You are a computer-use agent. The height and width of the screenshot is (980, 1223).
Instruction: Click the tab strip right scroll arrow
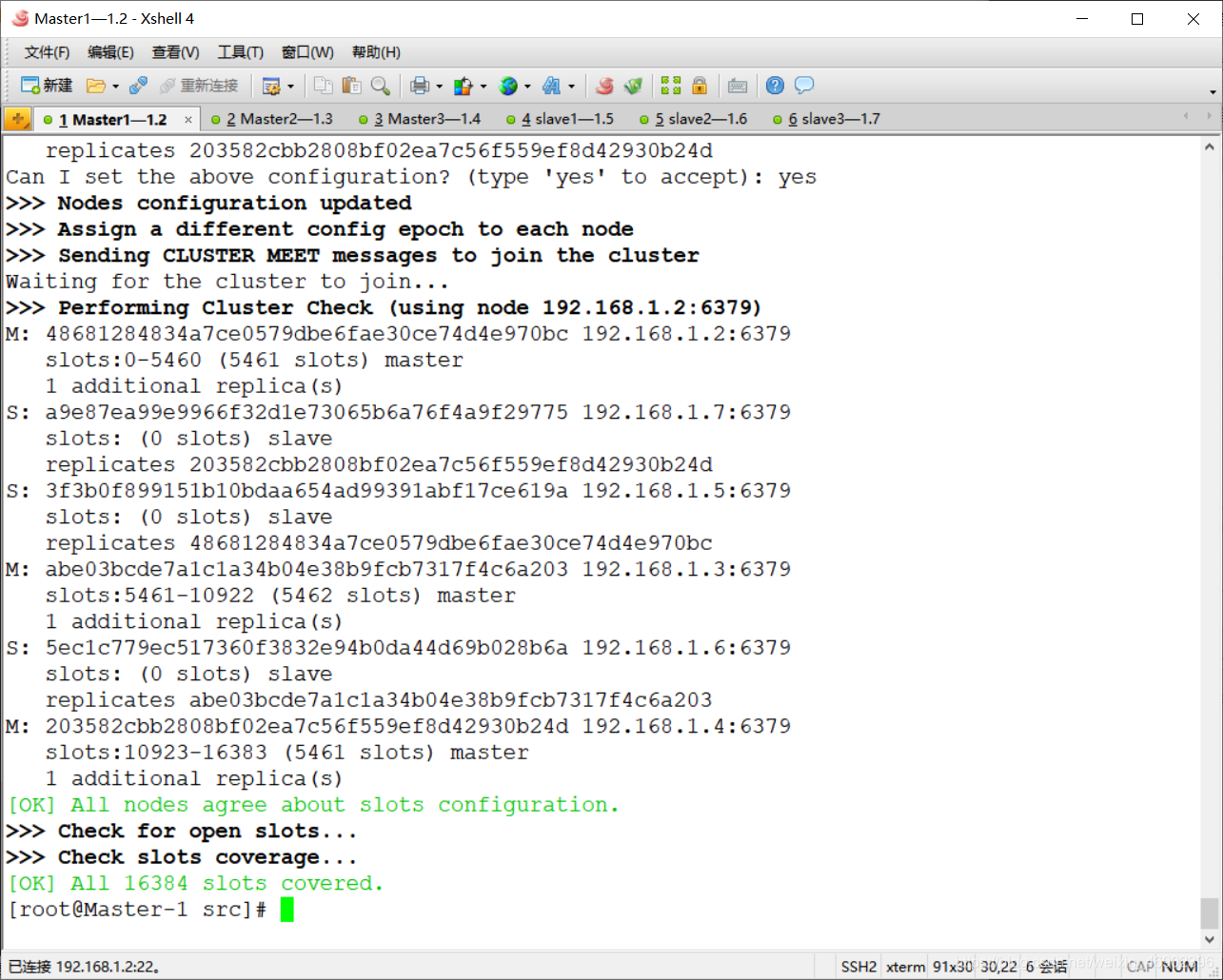coord(1210,116)
